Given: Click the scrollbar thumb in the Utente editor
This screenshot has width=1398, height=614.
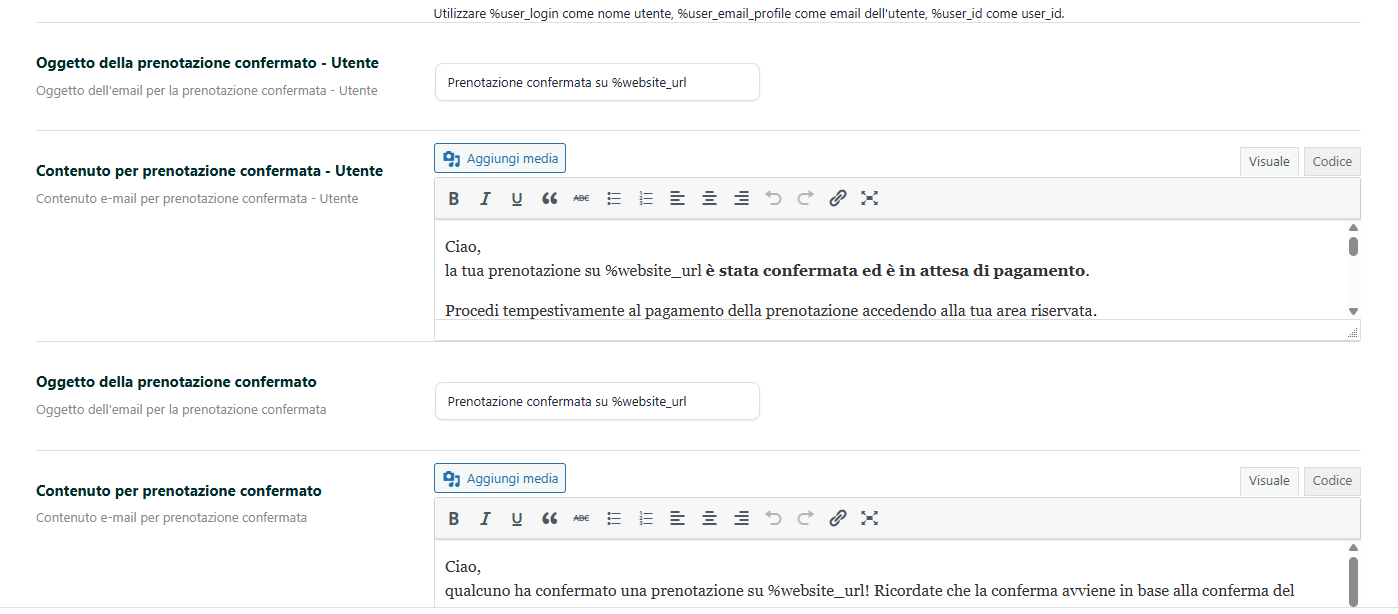Looking at the screenshot, I should point(1353,246).
